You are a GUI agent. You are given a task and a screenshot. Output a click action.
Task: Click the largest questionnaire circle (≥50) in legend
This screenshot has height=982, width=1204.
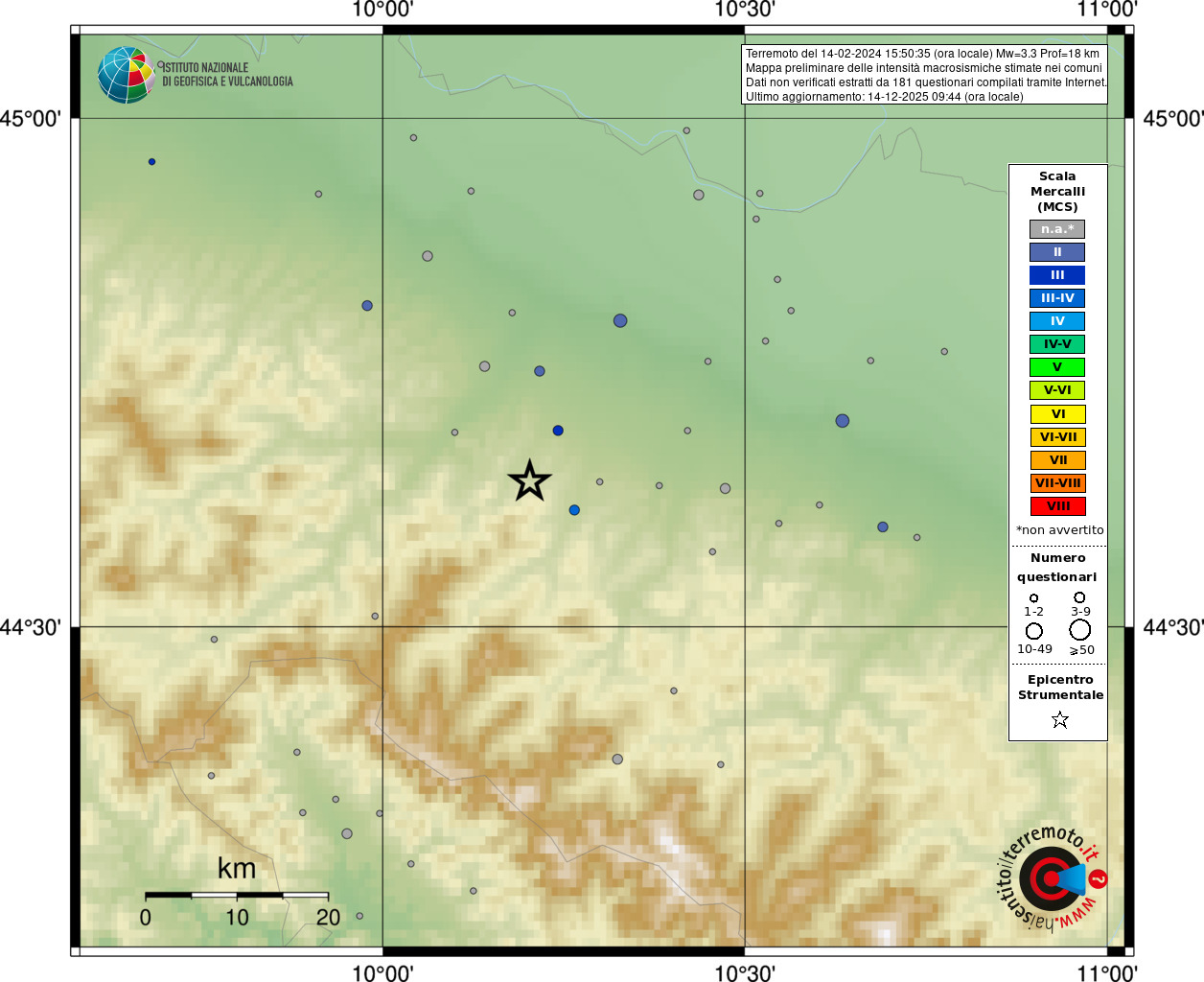click(1080, 630)
